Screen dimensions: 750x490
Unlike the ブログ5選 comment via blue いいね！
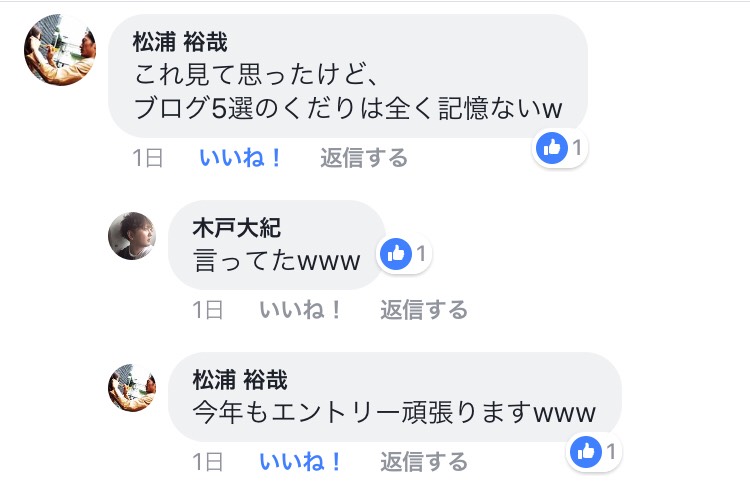pos(241,158)
